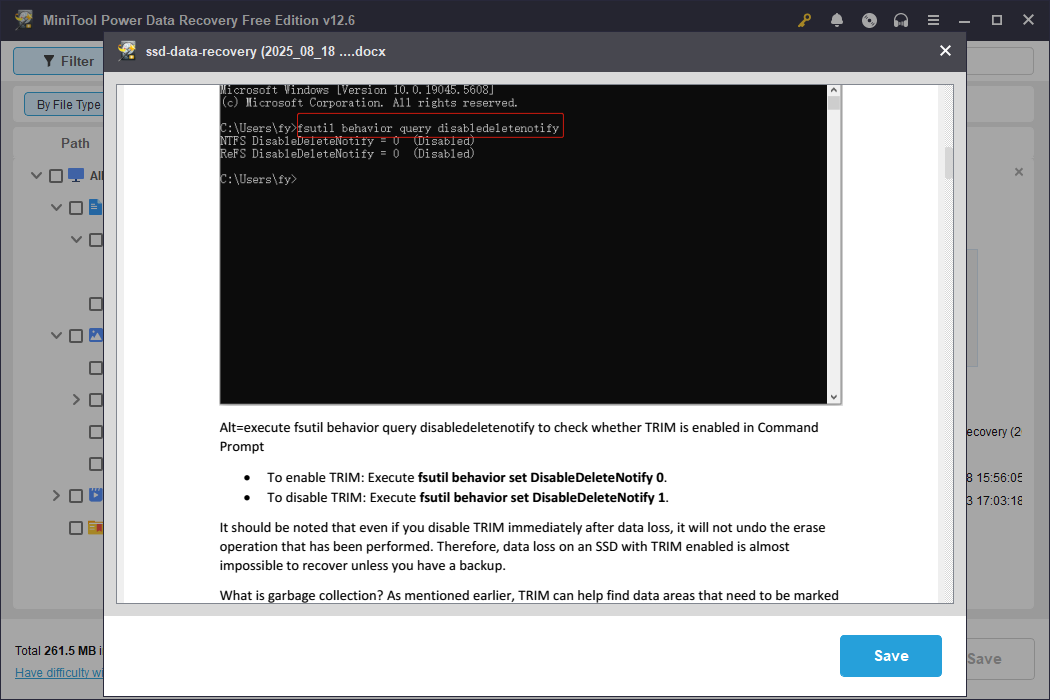Click the bootable media disc icon
The width and height of the screenshot is (1050, 700).
869,19
